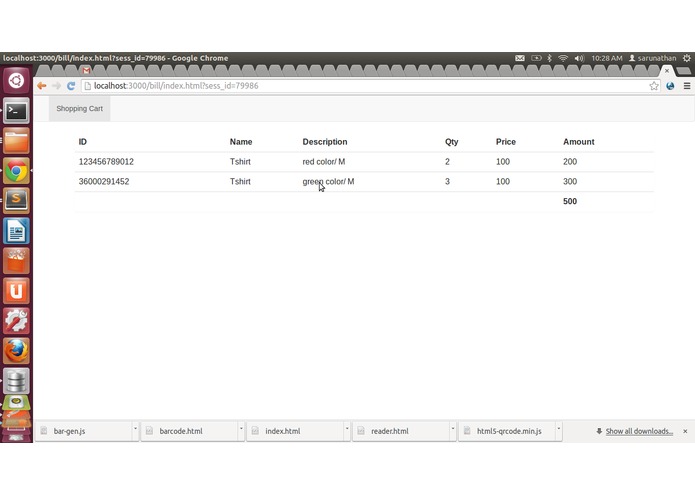Screen dimensions: 695x494
Task: Click the Qty column header
Action: 452,142
